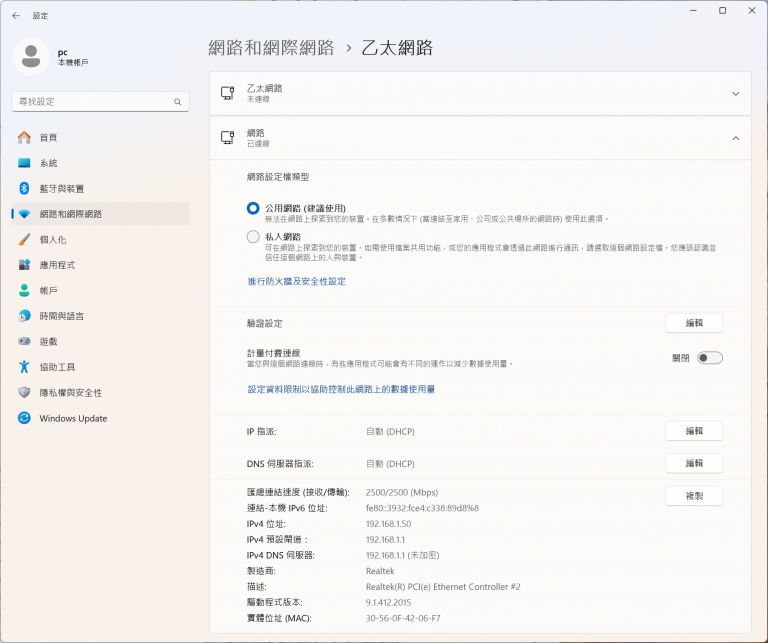Click the 首頁 home icon in sidebar

coord(25,137)
